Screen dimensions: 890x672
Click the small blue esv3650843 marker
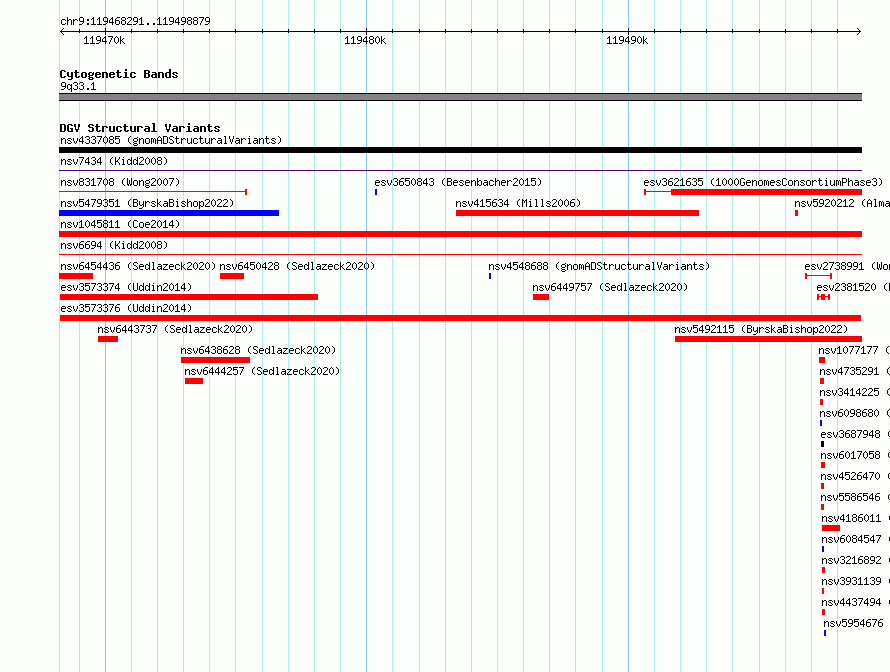pos(376,192)
